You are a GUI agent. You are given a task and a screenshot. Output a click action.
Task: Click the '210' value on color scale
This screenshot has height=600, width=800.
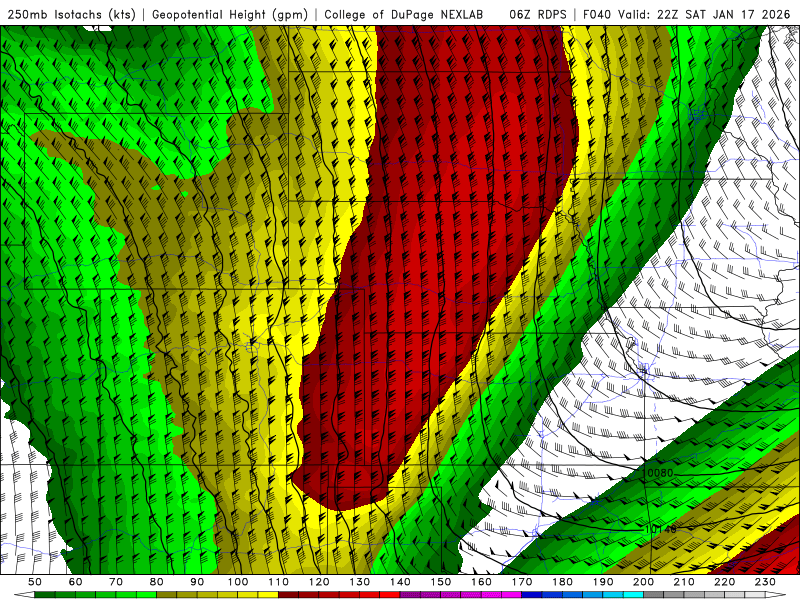coord(684,582)
